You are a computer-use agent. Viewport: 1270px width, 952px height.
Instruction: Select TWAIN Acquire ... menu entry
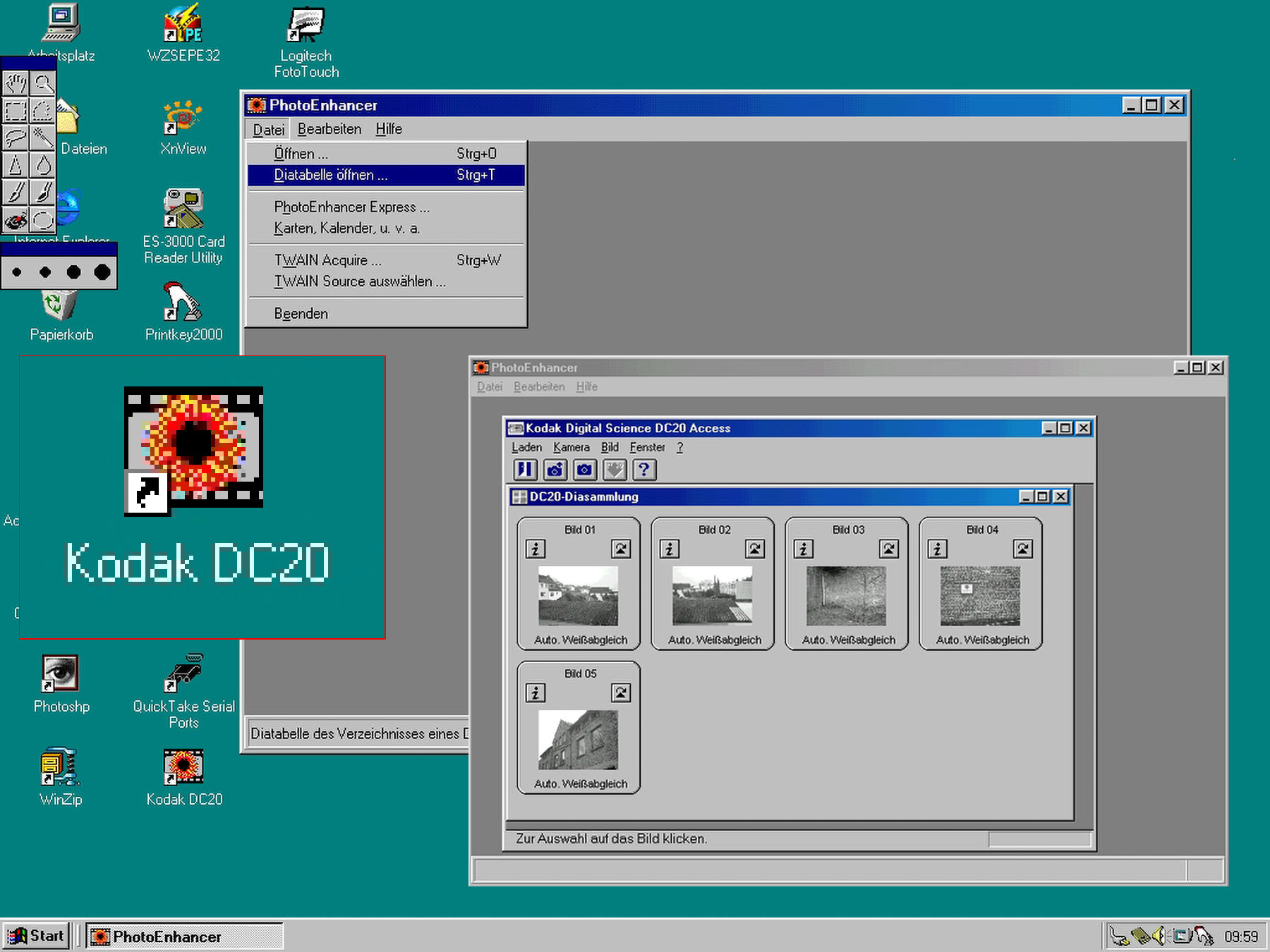point(386,260)
